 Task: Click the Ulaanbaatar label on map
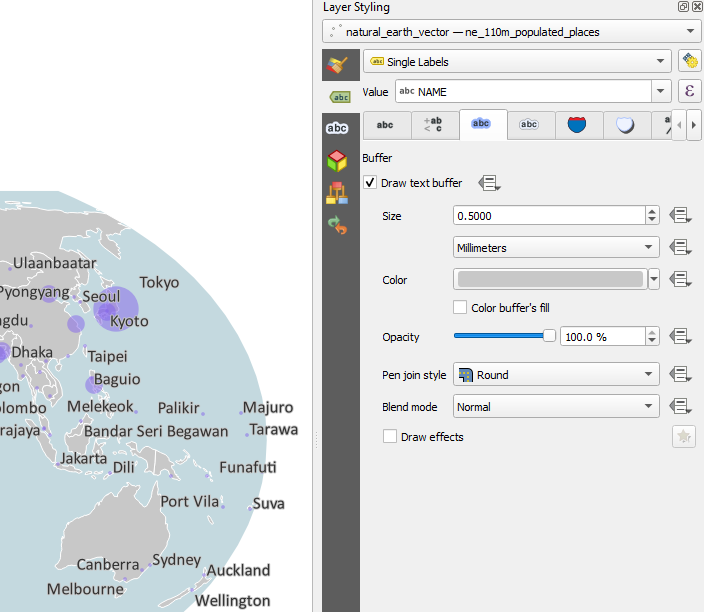pyautogui.click(x=54, y=263)
